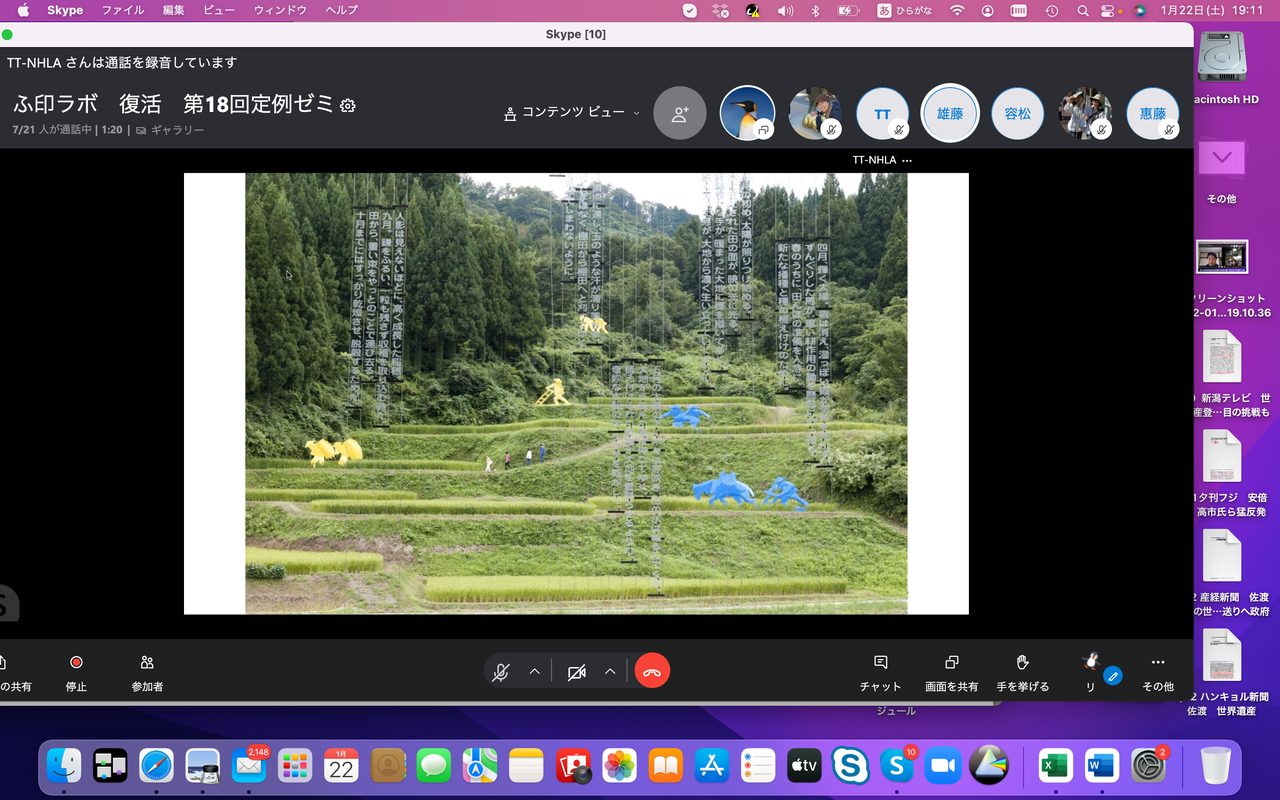Click 画面を共有 share screen
The image size is (1280, 800).
952,673
